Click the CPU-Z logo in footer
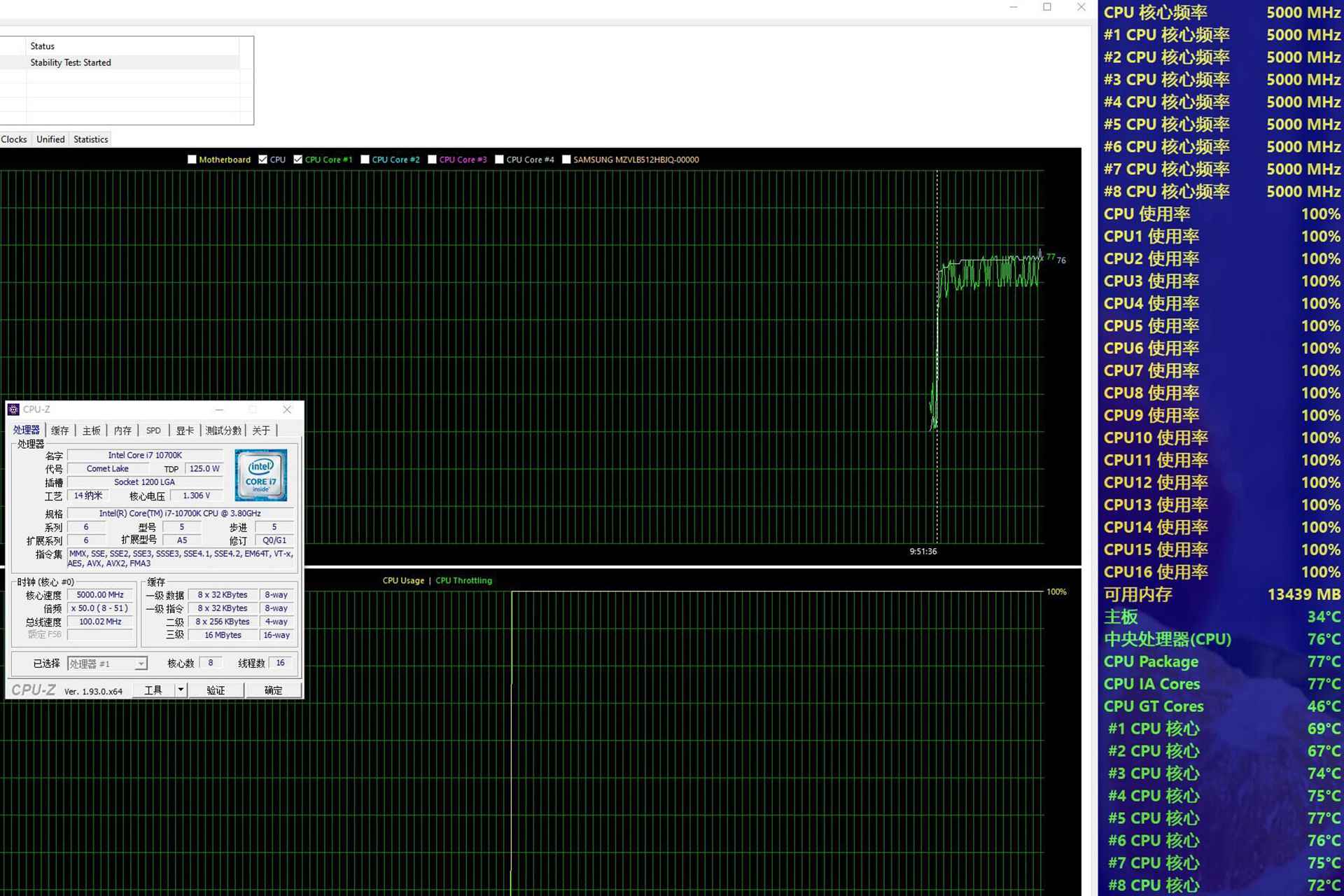Image resolution: width=1344 pixels, height=896 pixels. pyautogui.click(x=34, y=690)
